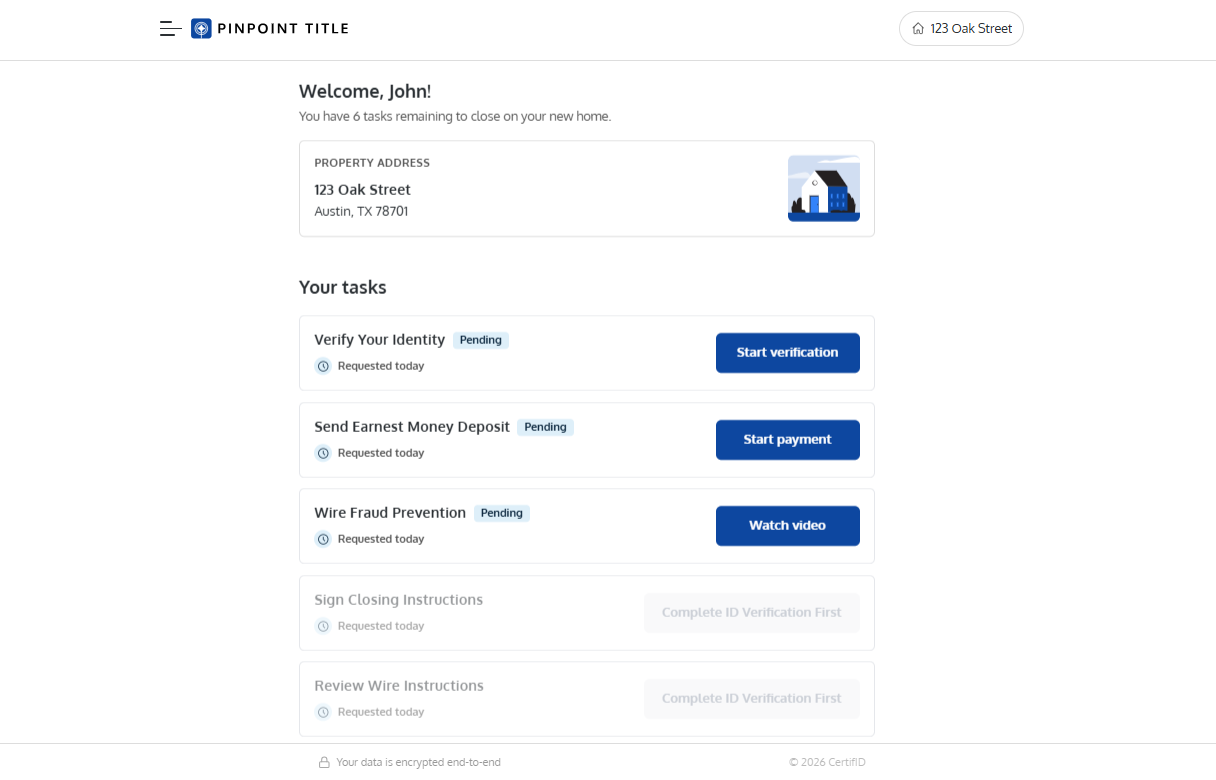This screenshot has width=1216, height=780.
Task: Click clock icon under Review Wire Instructions
Action: click(323, 712)
